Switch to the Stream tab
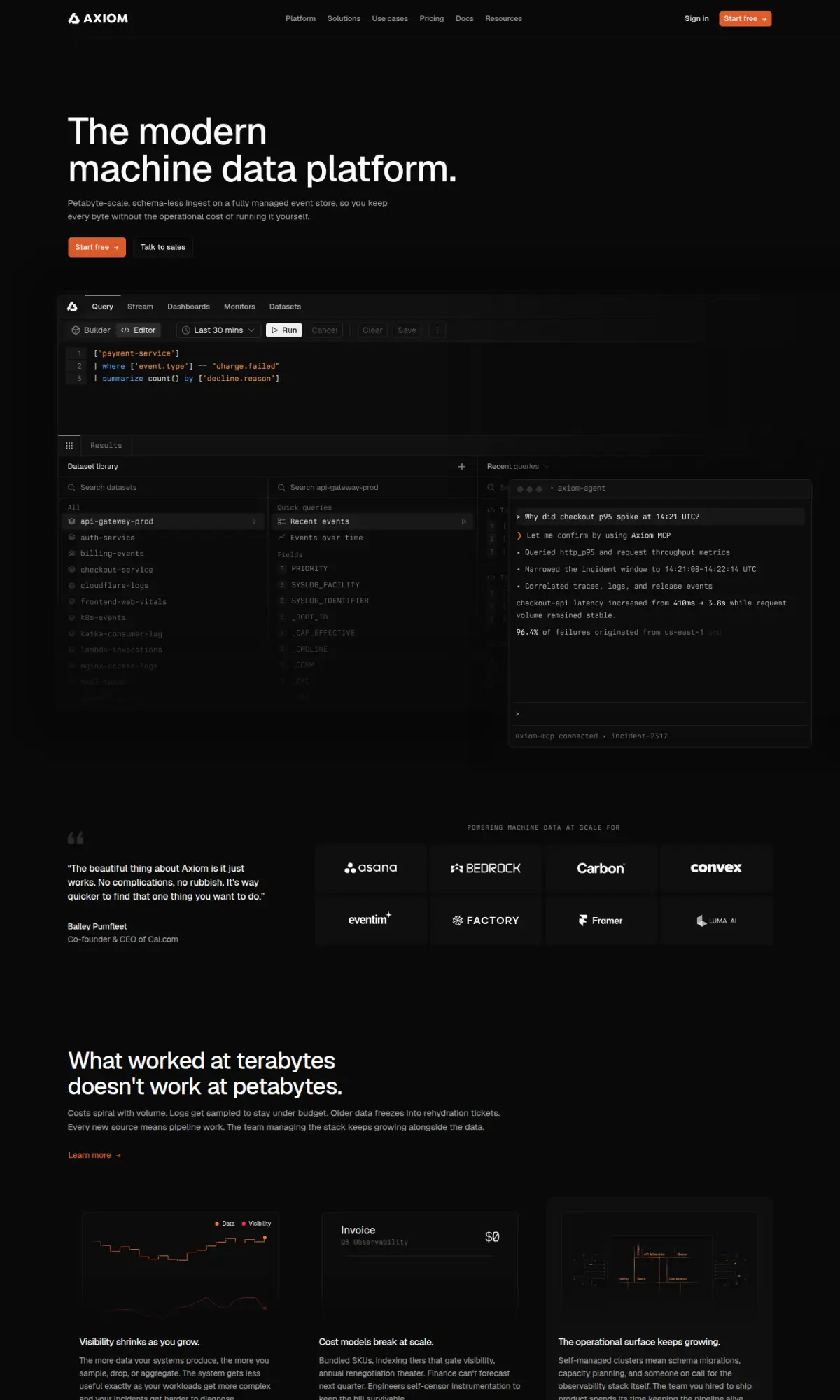This screenshot has height=1400, width=840. click(140, 307)
